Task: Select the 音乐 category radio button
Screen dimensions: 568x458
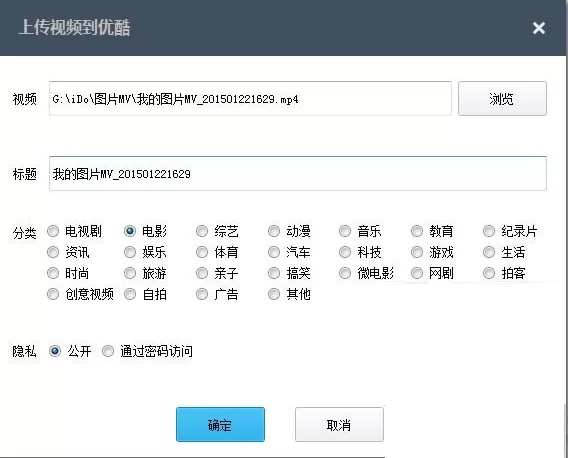Action: coord(345,231)
